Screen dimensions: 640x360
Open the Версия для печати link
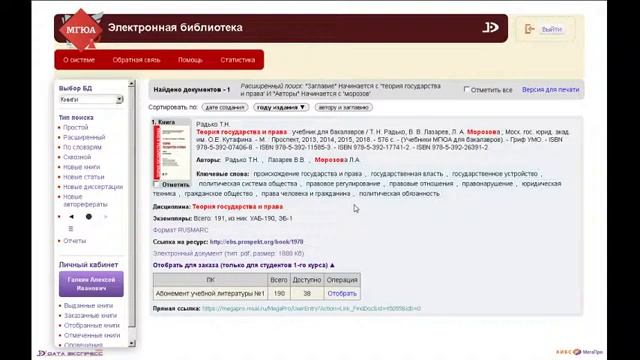click(x=550, y=89)
